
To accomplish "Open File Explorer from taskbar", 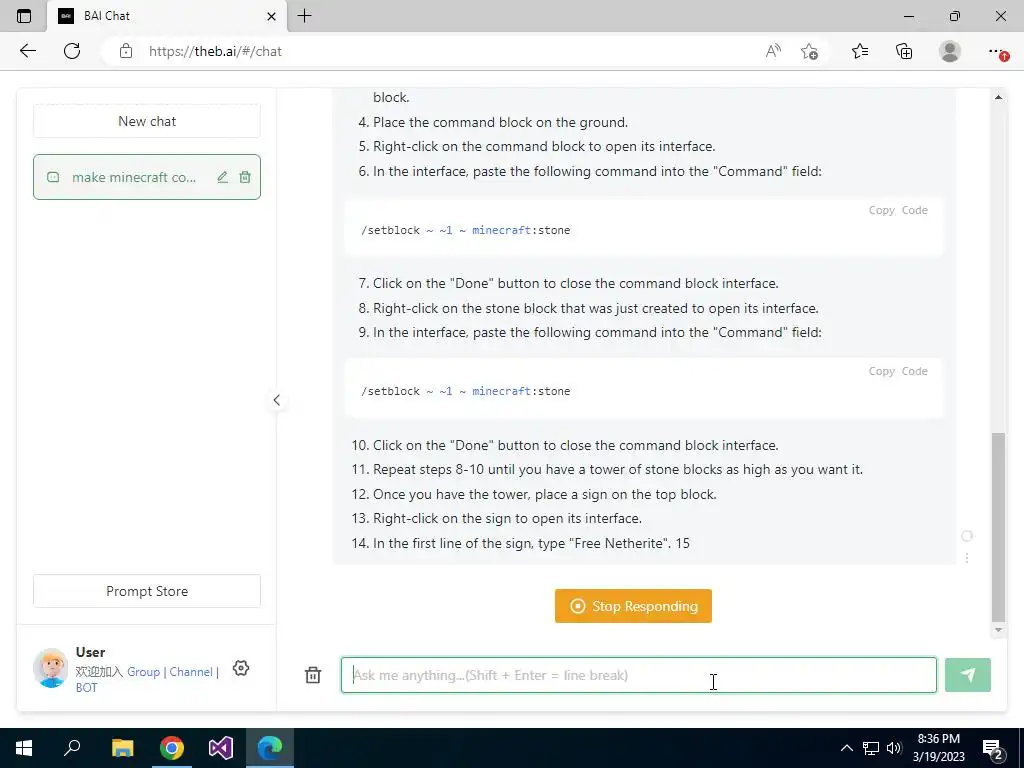I will point(122,748).
